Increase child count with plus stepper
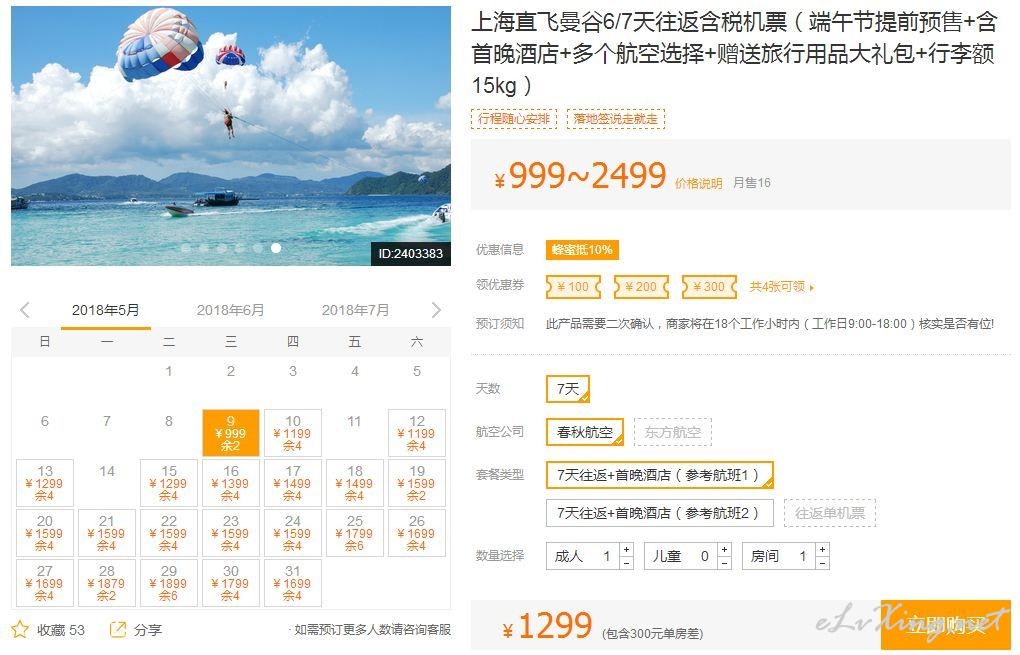The width and height of the screenshot is (1020, 655). 724,550
